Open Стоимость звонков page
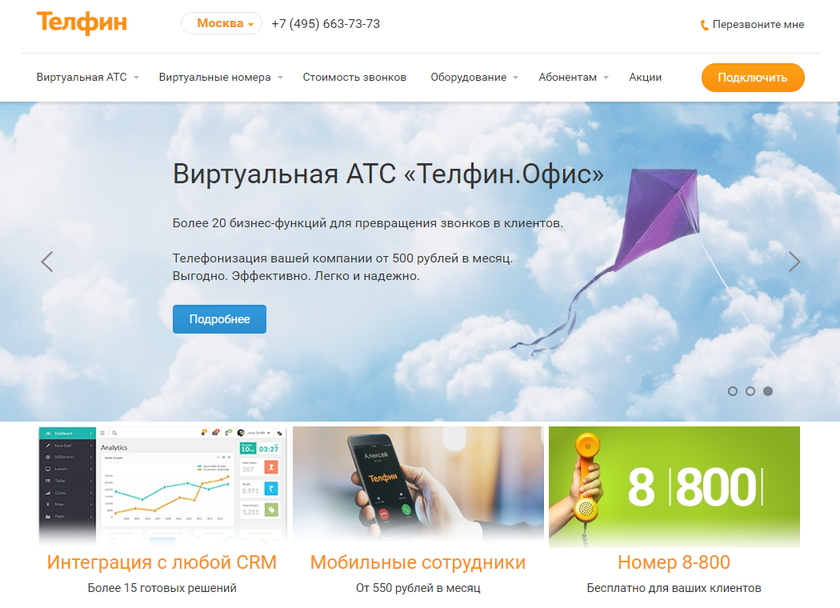 point(354,77)
